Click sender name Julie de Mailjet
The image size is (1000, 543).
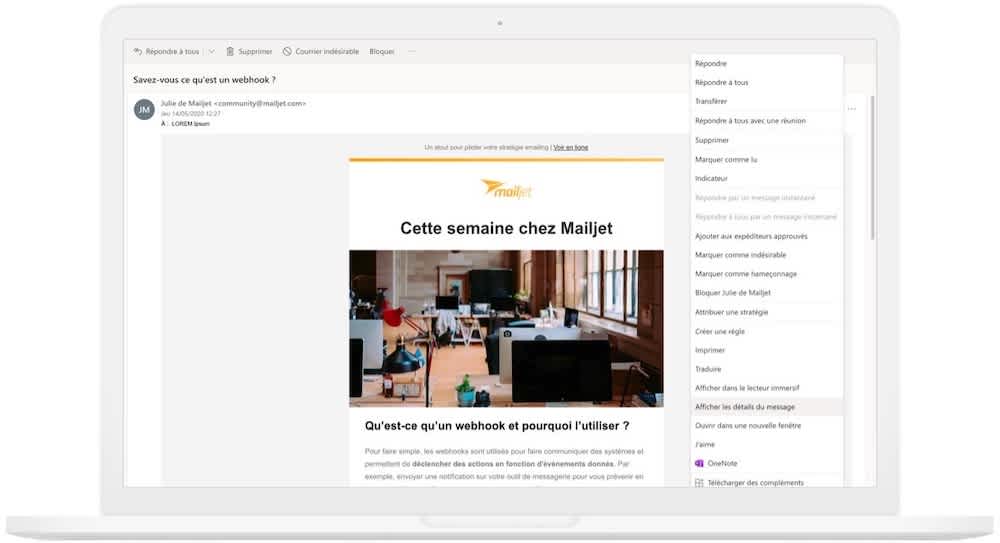point(186,103)
